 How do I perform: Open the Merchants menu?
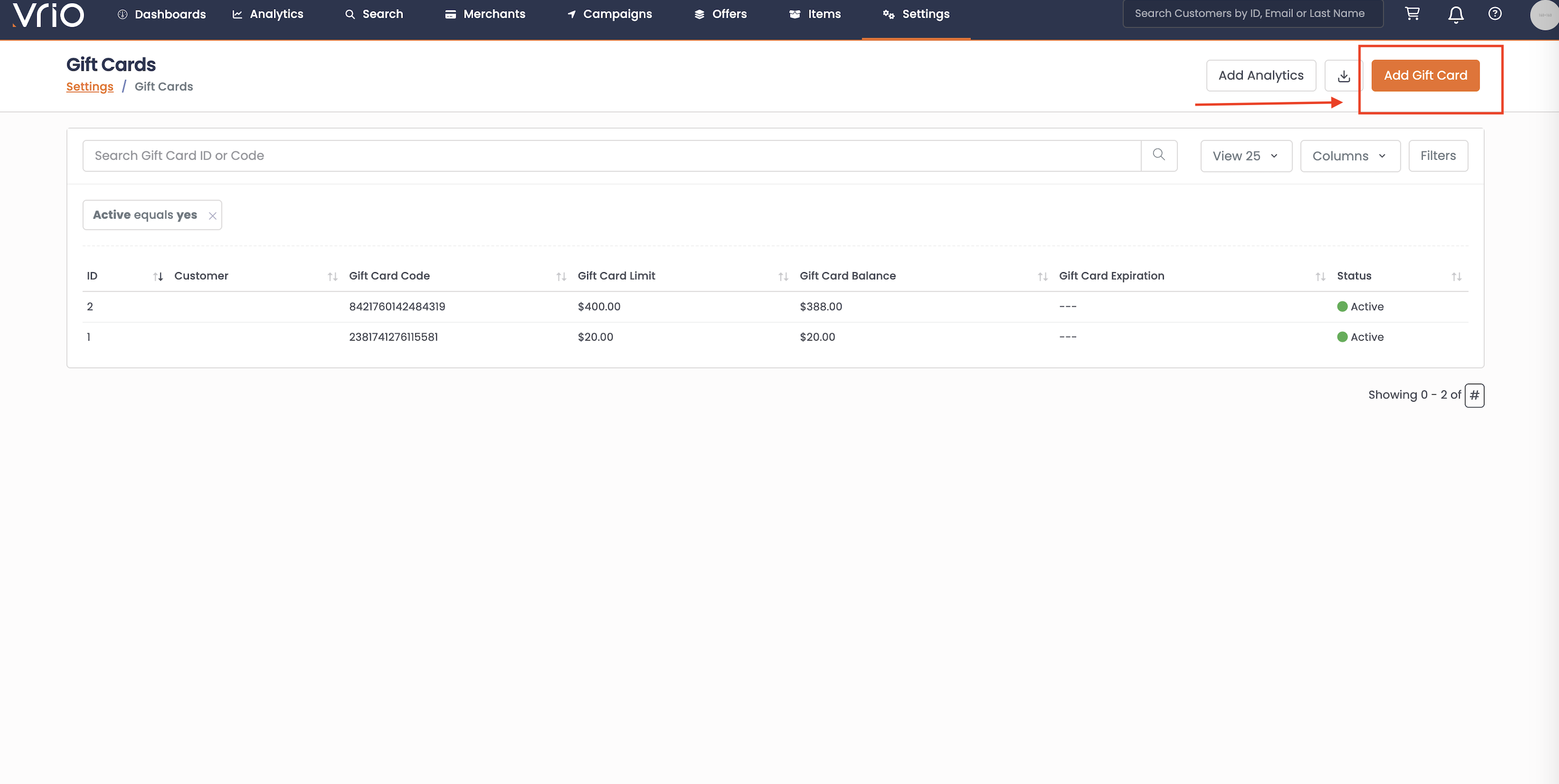(485, 14)
